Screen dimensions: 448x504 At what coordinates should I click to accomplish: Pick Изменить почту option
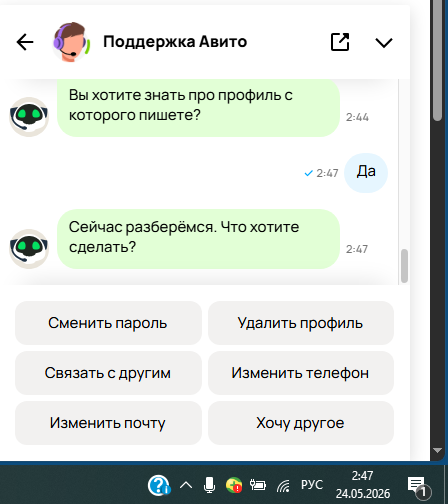tap(108, 423)
